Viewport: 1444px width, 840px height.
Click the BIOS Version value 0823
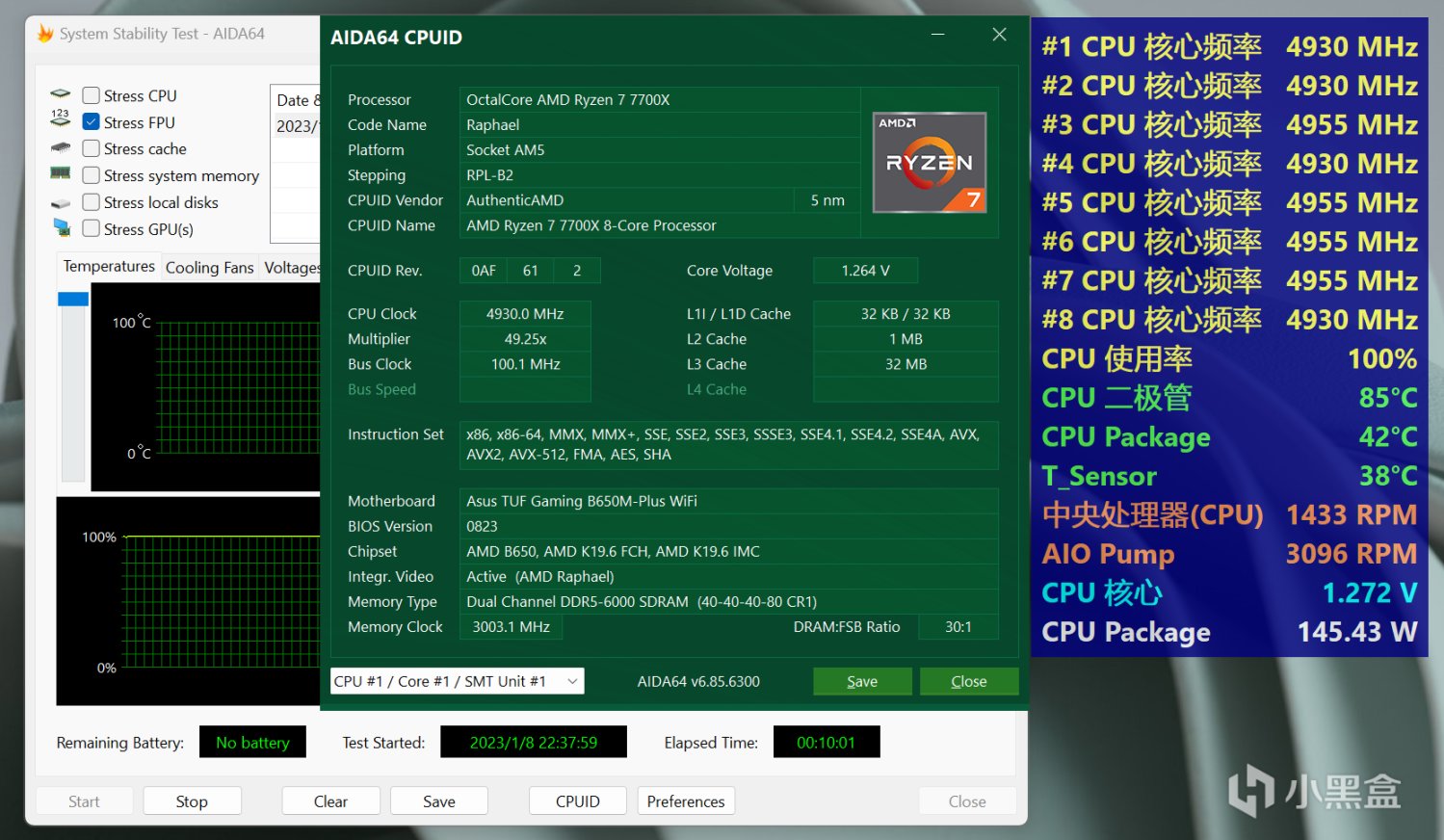(x=729, y=525)
